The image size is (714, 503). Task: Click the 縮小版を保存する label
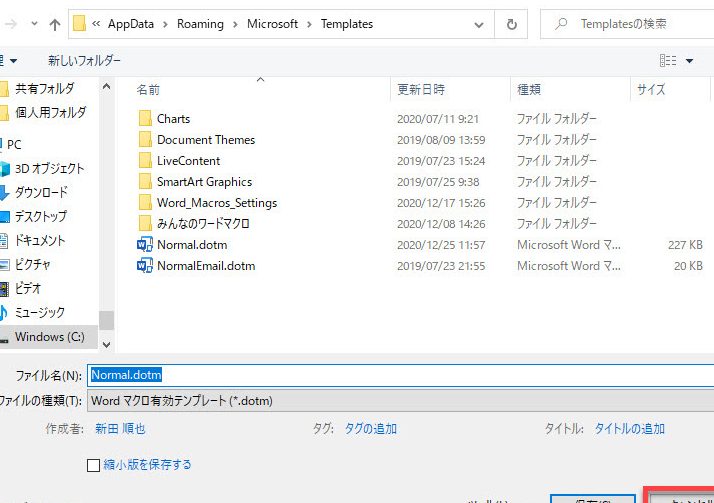click(147, 465)
